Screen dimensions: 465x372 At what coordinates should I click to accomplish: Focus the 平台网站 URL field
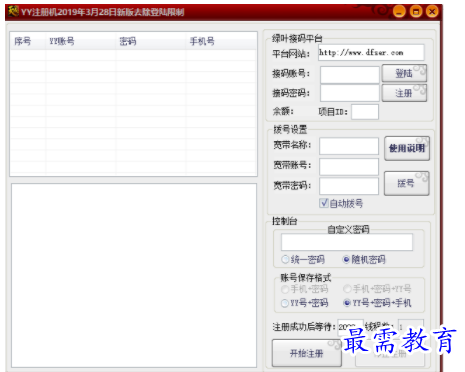click(371, 53)
